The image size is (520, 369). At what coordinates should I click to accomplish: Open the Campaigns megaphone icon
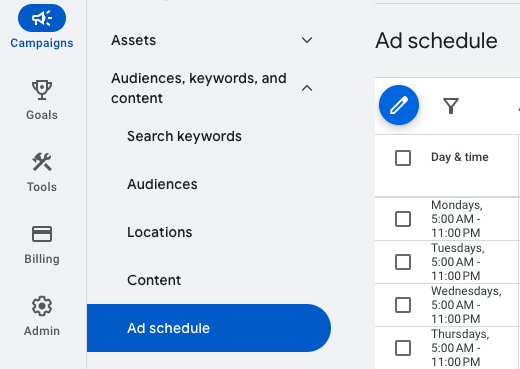click(42, 18)
